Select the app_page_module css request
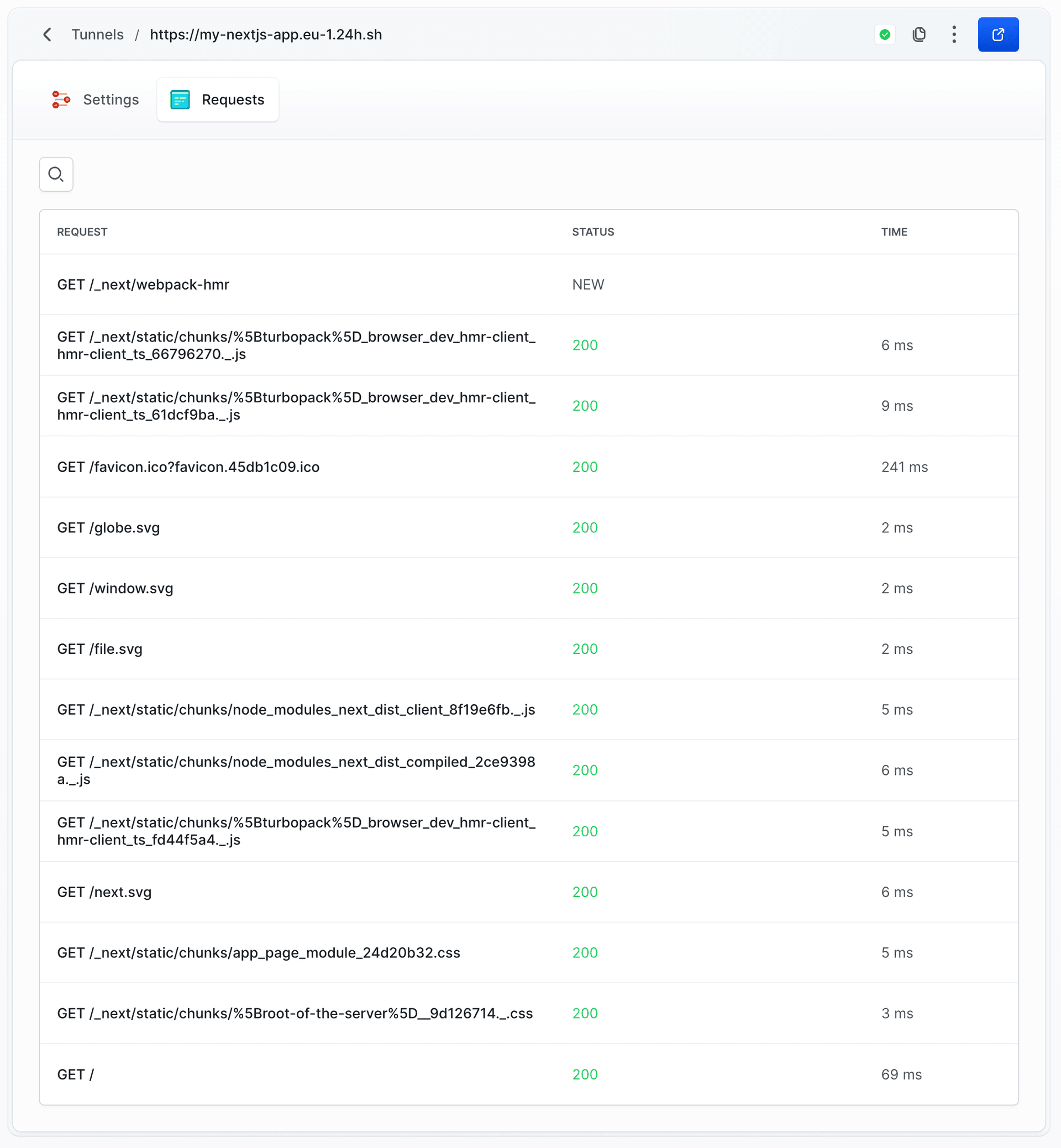Image resolution: width=1061 pixels, height=1148 pixels. pyautogui.click(x=259, y=953)
